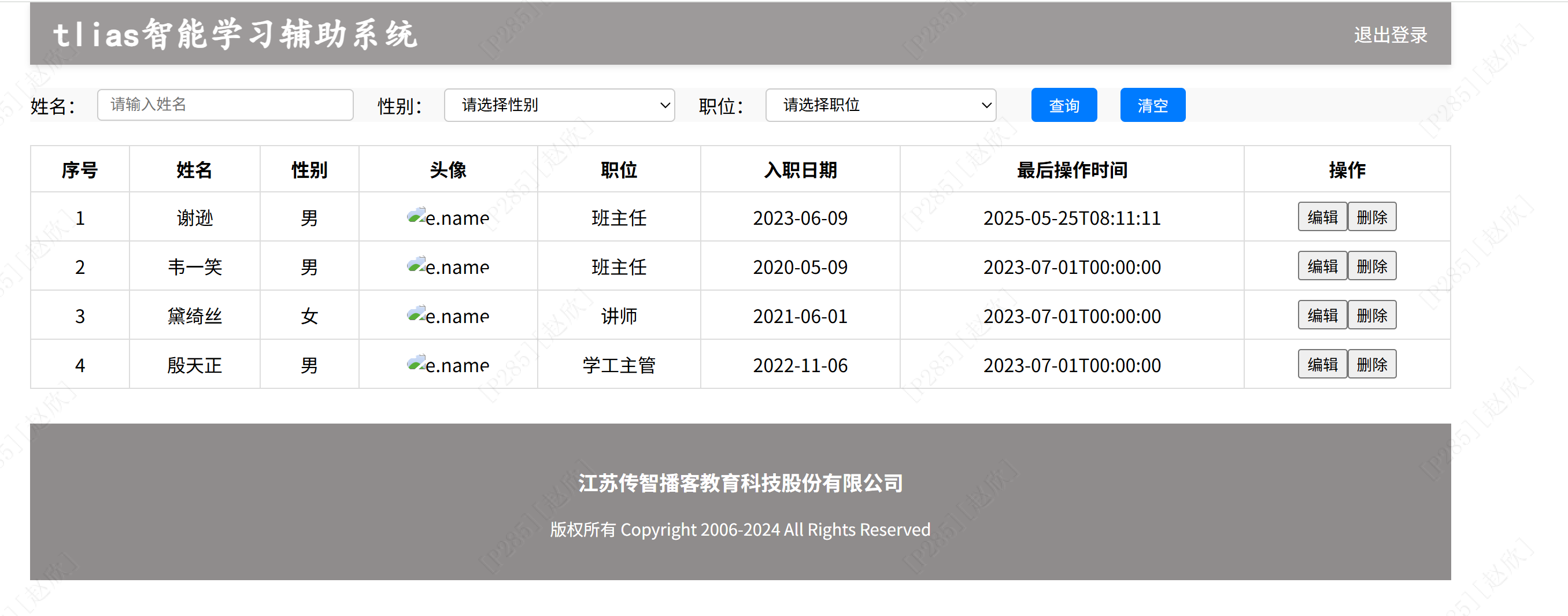The height and width of the screenshot is (616, 1568).
Task: Delete the row for 韦一笑
Action: (1372, 266)
